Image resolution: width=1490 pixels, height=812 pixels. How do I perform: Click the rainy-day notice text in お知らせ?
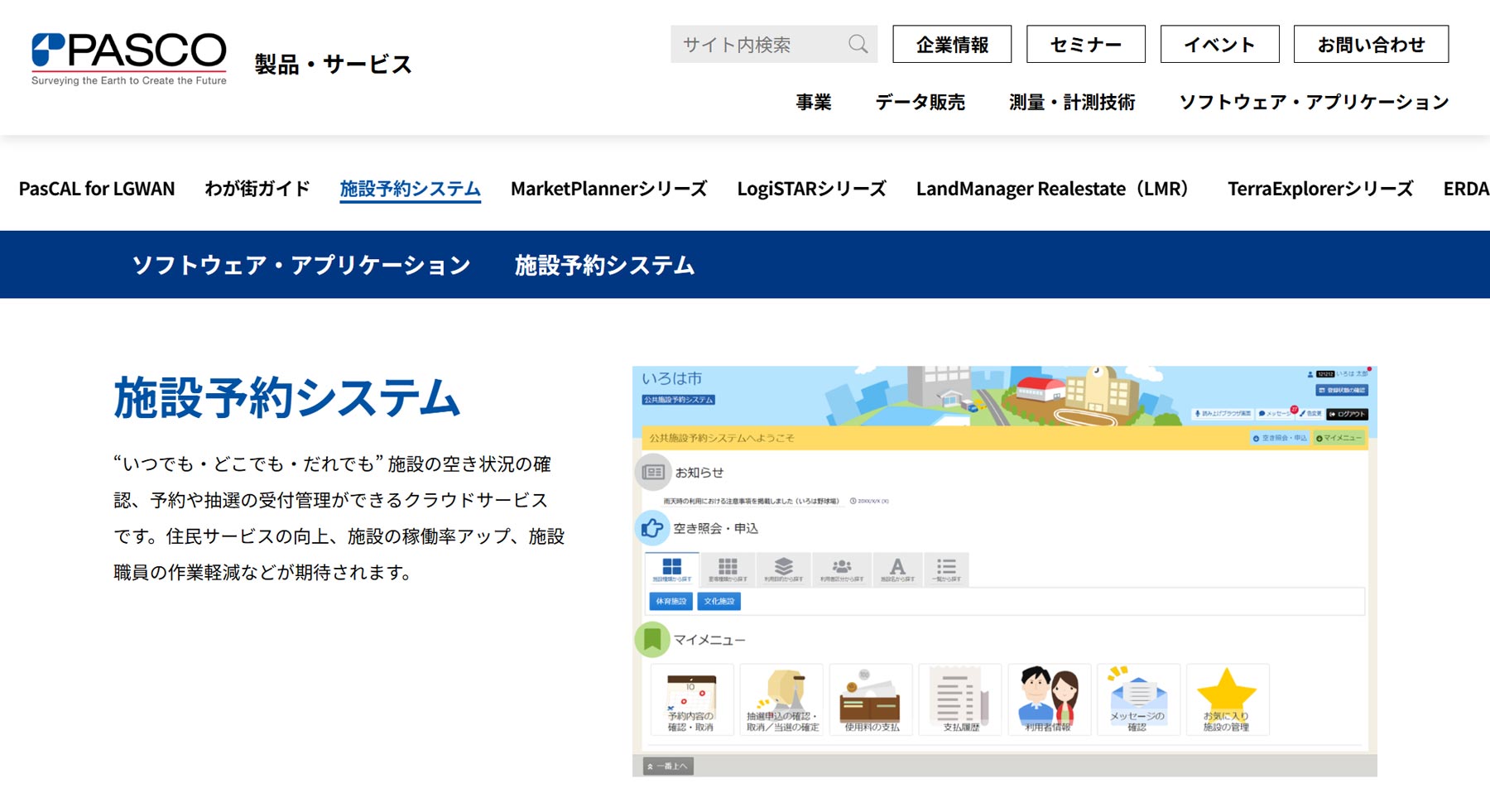tap(752, 501)
